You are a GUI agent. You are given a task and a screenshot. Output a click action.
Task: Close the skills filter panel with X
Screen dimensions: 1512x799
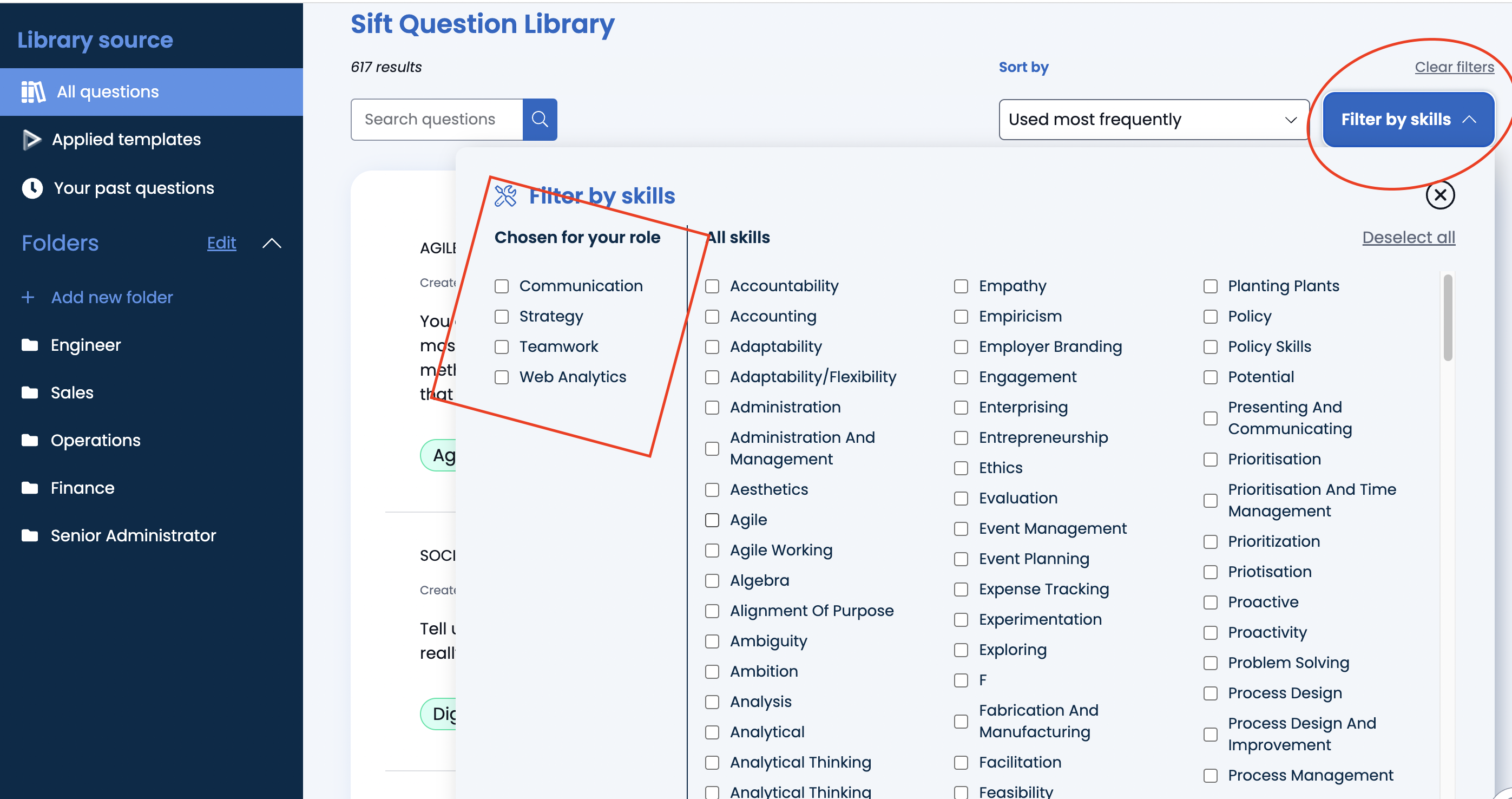click(1440, 195)
